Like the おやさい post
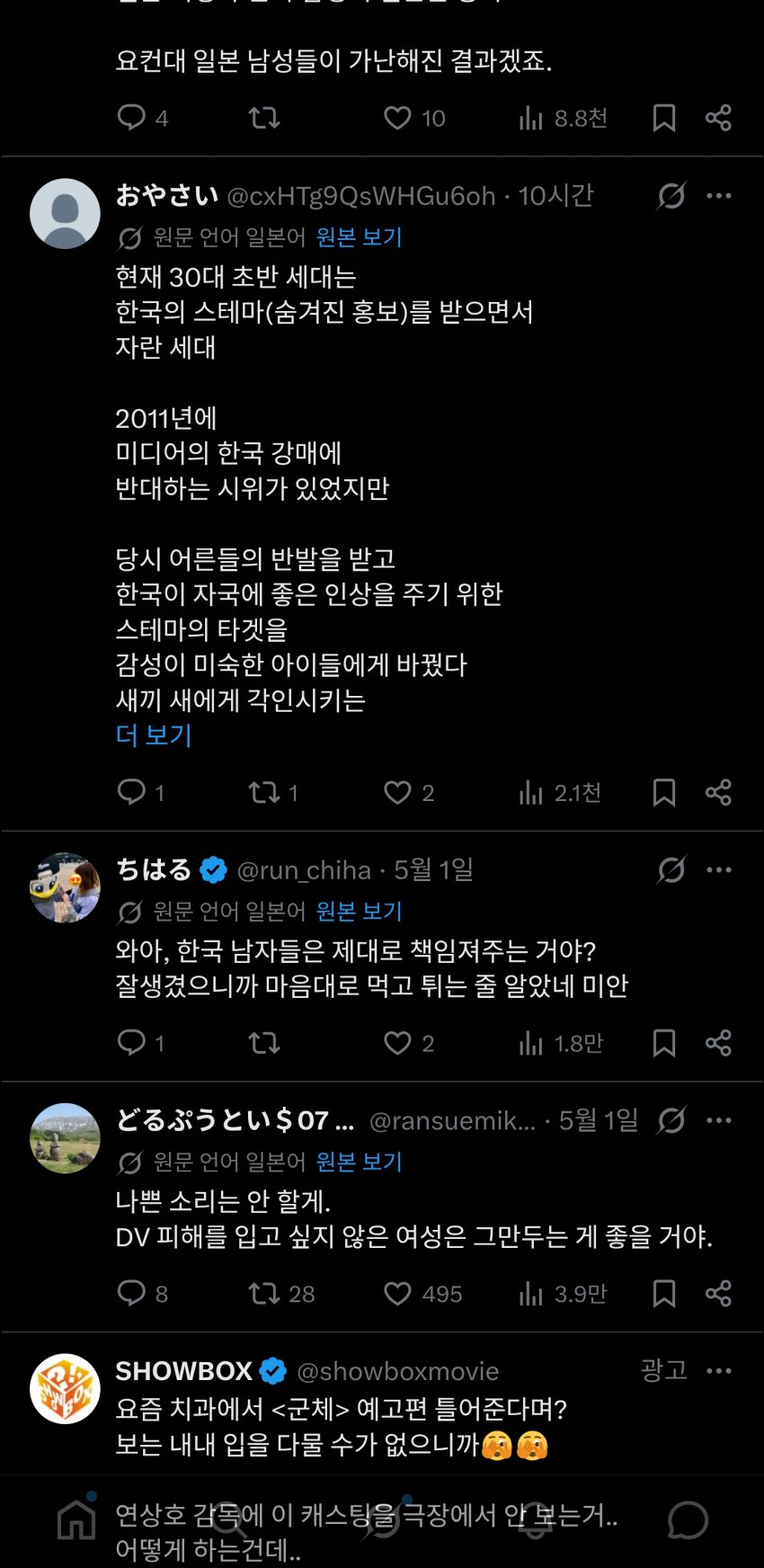764x1568 pixels. pos(397,792)
